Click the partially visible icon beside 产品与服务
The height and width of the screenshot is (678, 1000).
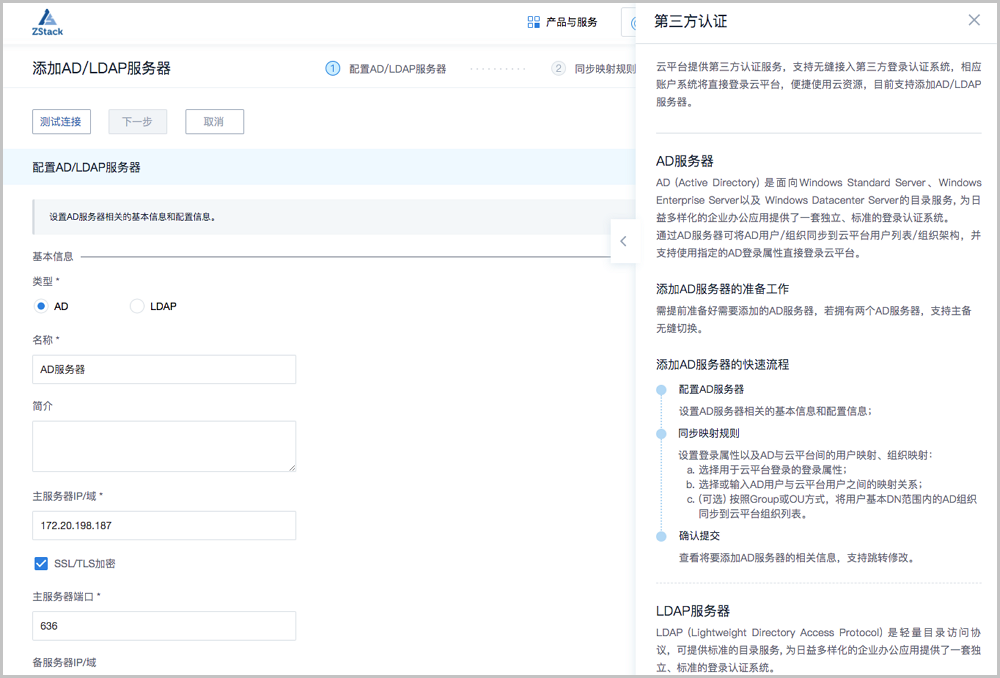[630, 22]
